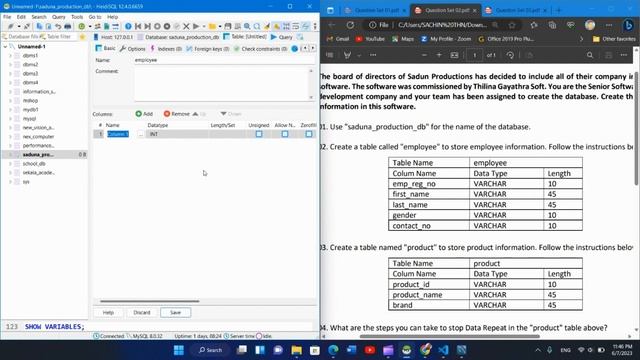Screen dimensions: 640x360
Task: Expand the school_db database node
Action: click(x=10, y=164)
